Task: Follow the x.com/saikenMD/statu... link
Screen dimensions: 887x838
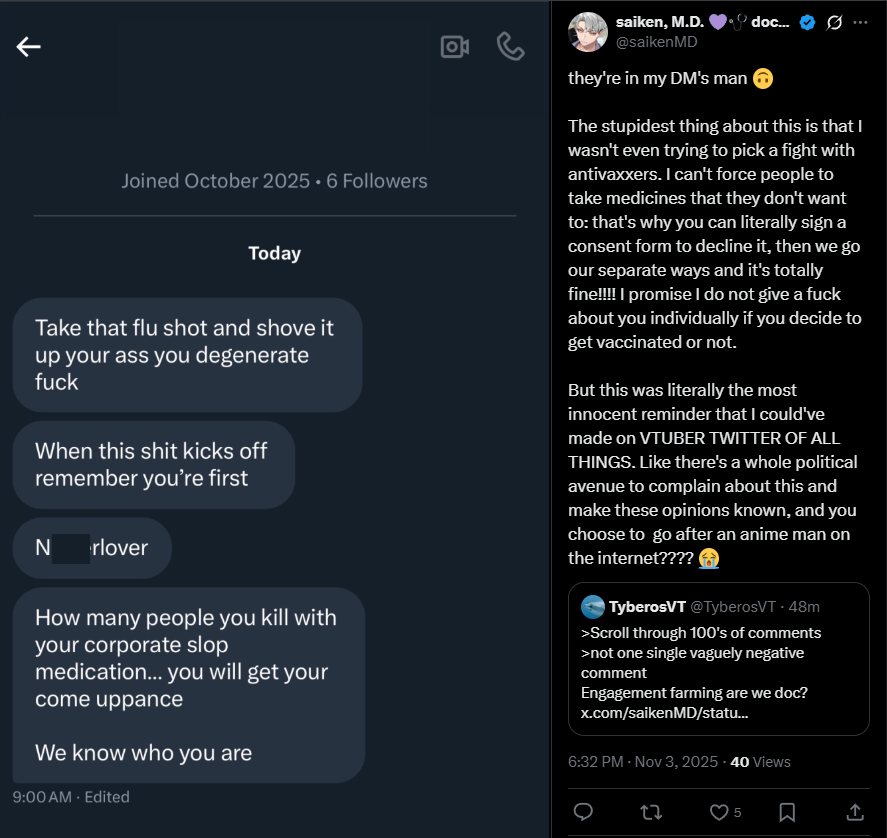Action: coord(664,713)
